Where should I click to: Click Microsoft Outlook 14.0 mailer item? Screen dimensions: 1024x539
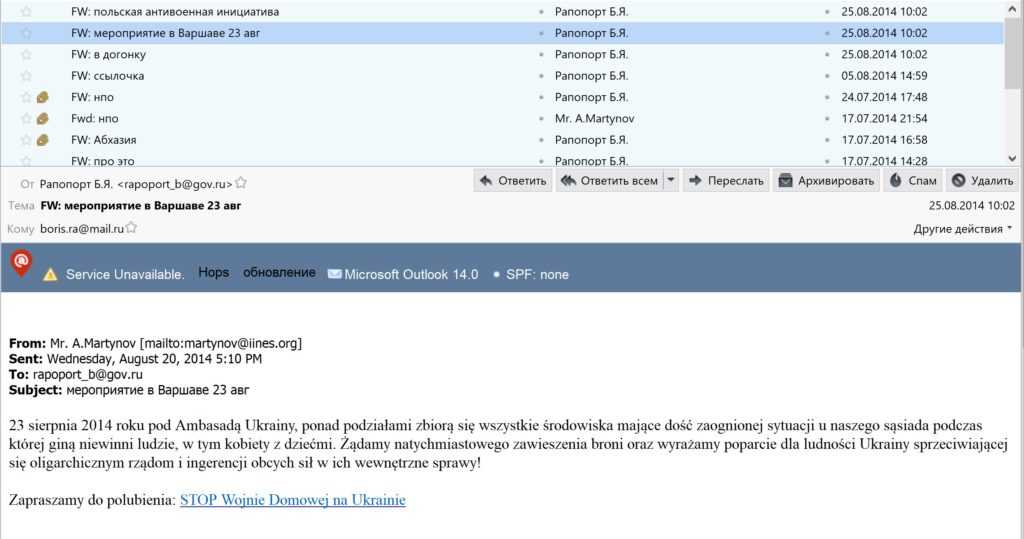pos(403,274)
